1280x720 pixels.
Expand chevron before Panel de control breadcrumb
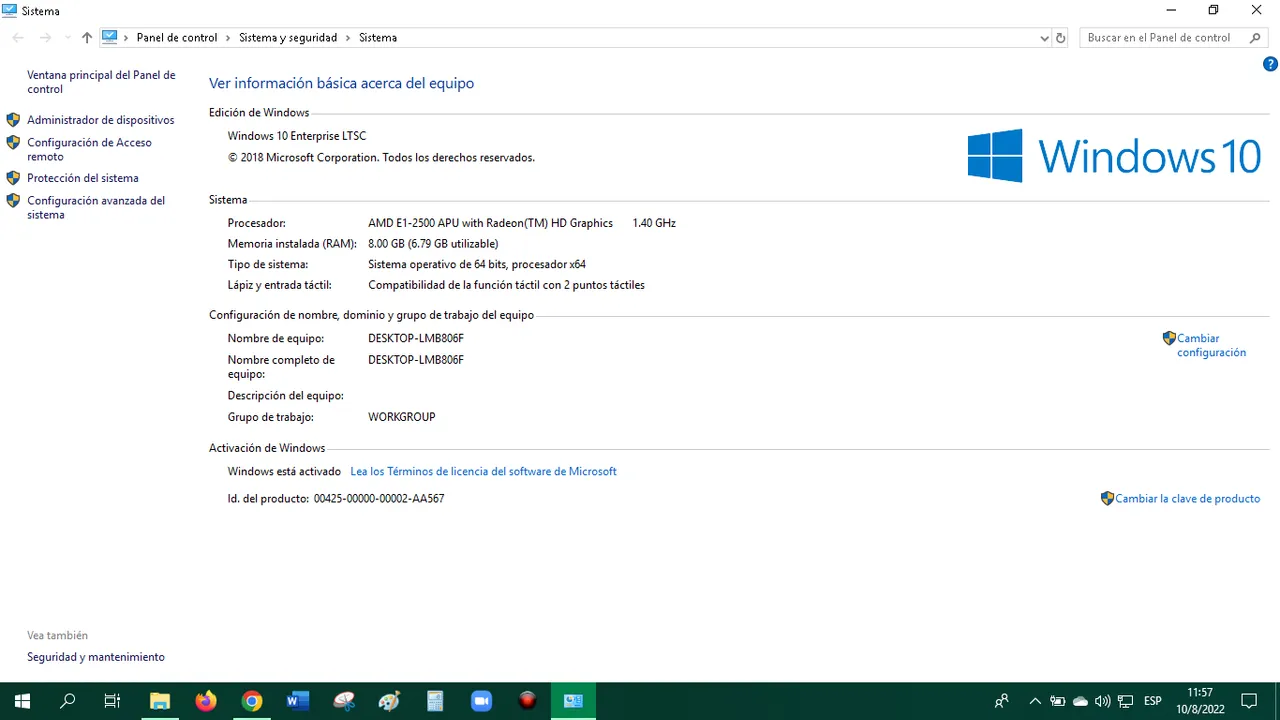(126, 38)
